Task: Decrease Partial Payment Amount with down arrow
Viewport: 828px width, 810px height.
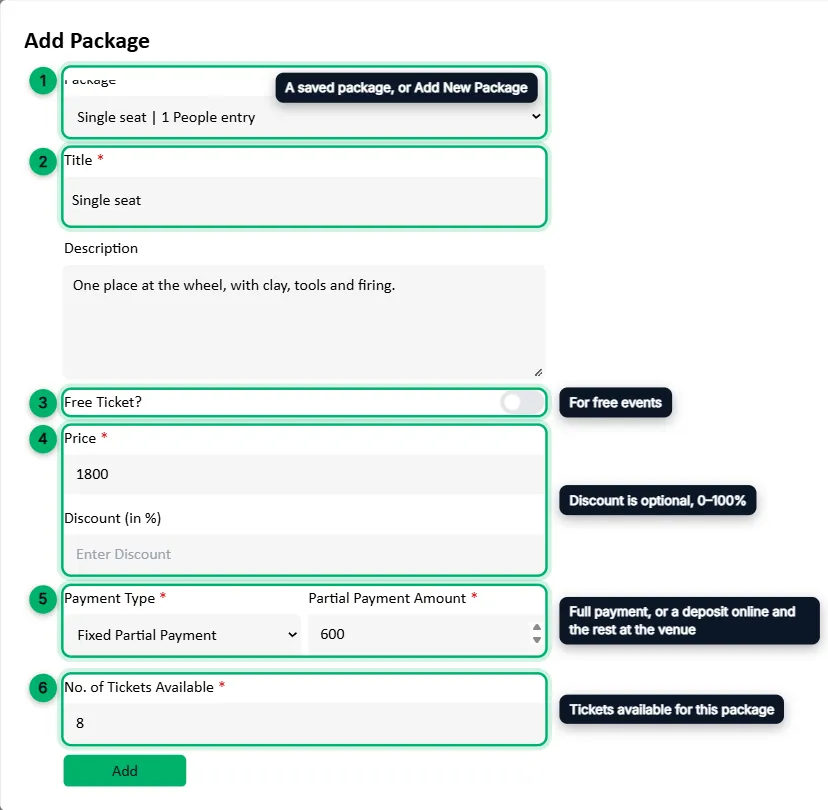Action: 537,640
